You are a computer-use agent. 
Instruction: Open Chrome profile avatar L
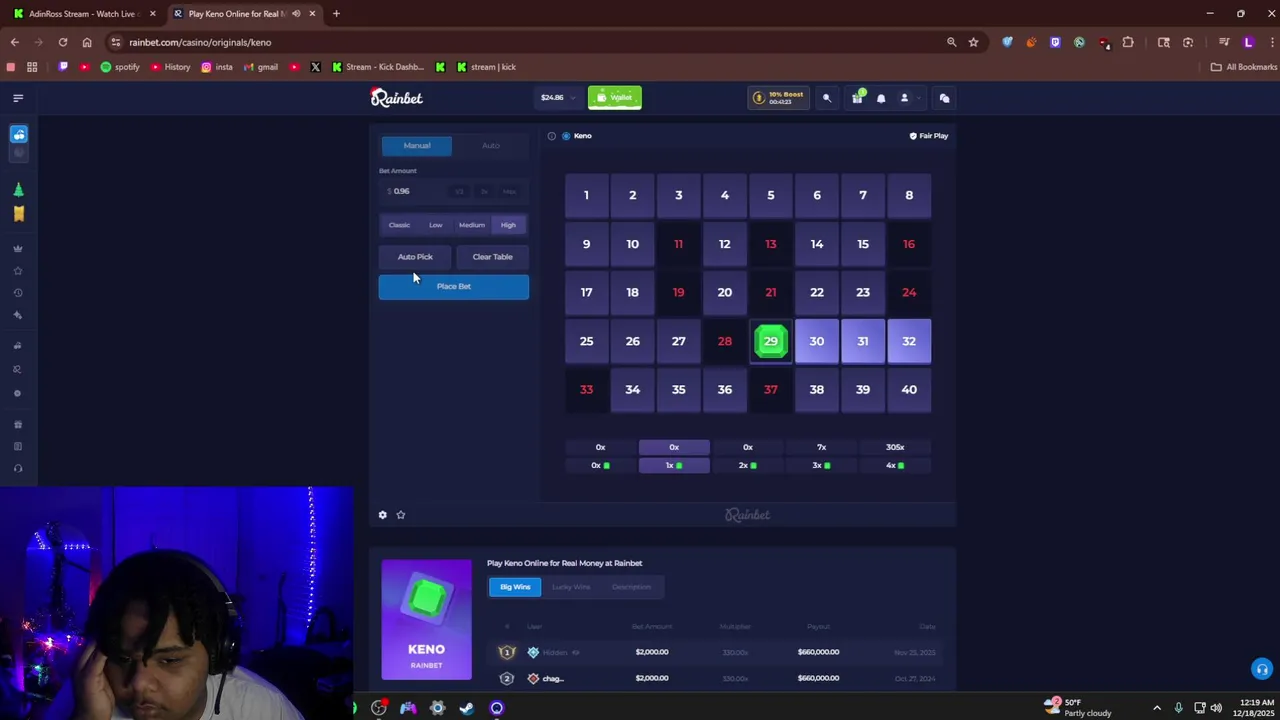click(x=1248, y=42)
